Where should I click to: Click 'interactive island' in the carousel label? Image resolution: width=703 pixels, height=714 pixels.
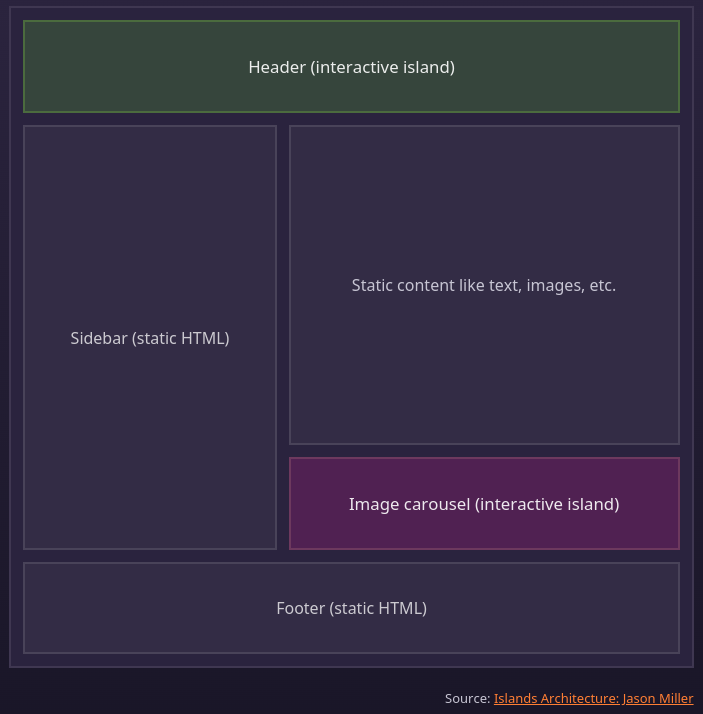pos(547,505)
